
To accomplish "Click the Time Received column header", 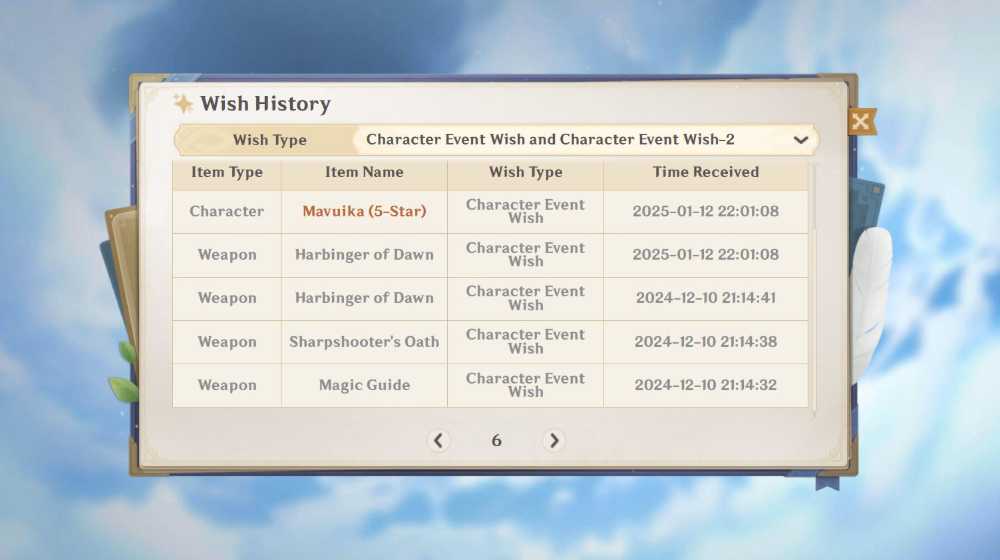I will coord(705,172).
